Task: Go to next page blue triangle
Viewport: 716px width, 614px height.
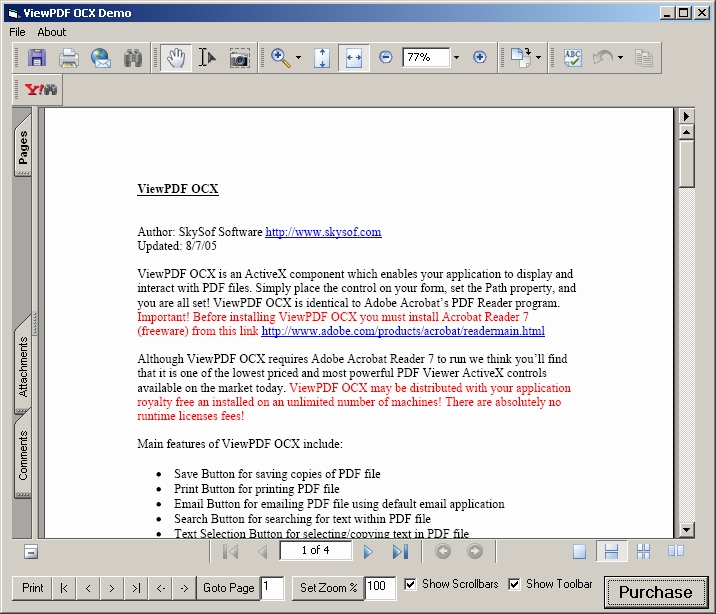Action: (368, 551)
